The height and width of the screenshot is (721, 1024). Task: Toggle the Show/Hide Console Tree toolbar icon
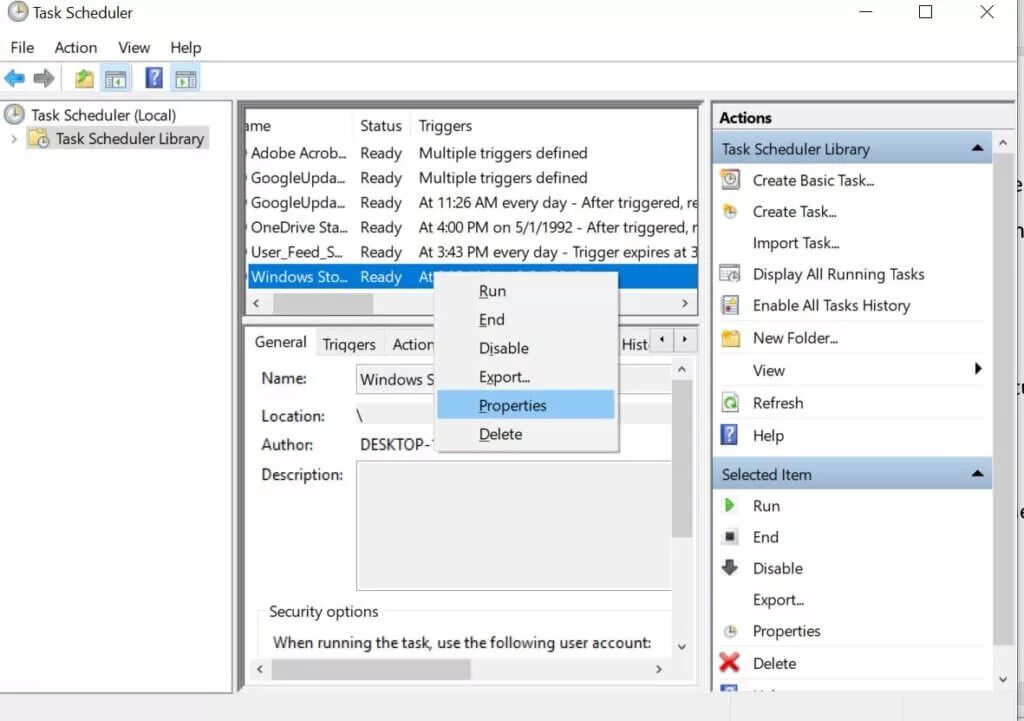[x=116, y=79]
